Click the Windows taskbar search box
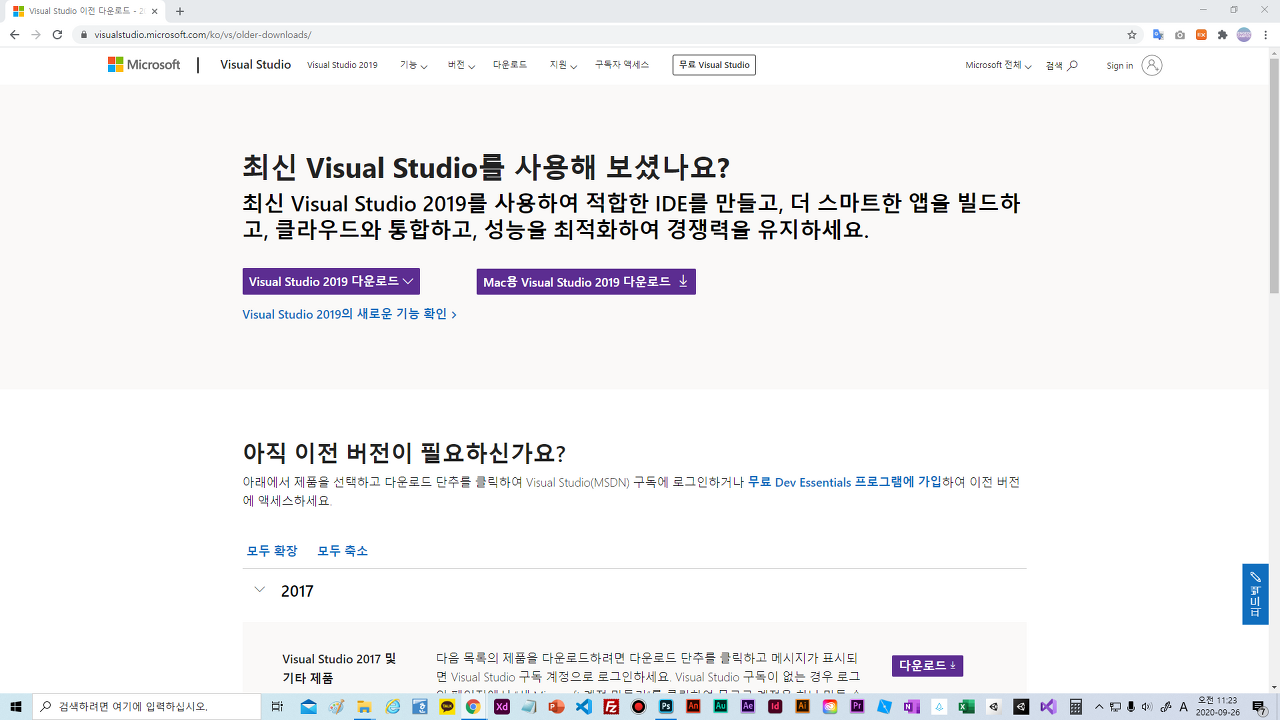The height and width of the screenshot is (720, 1280). pos(147,706)
